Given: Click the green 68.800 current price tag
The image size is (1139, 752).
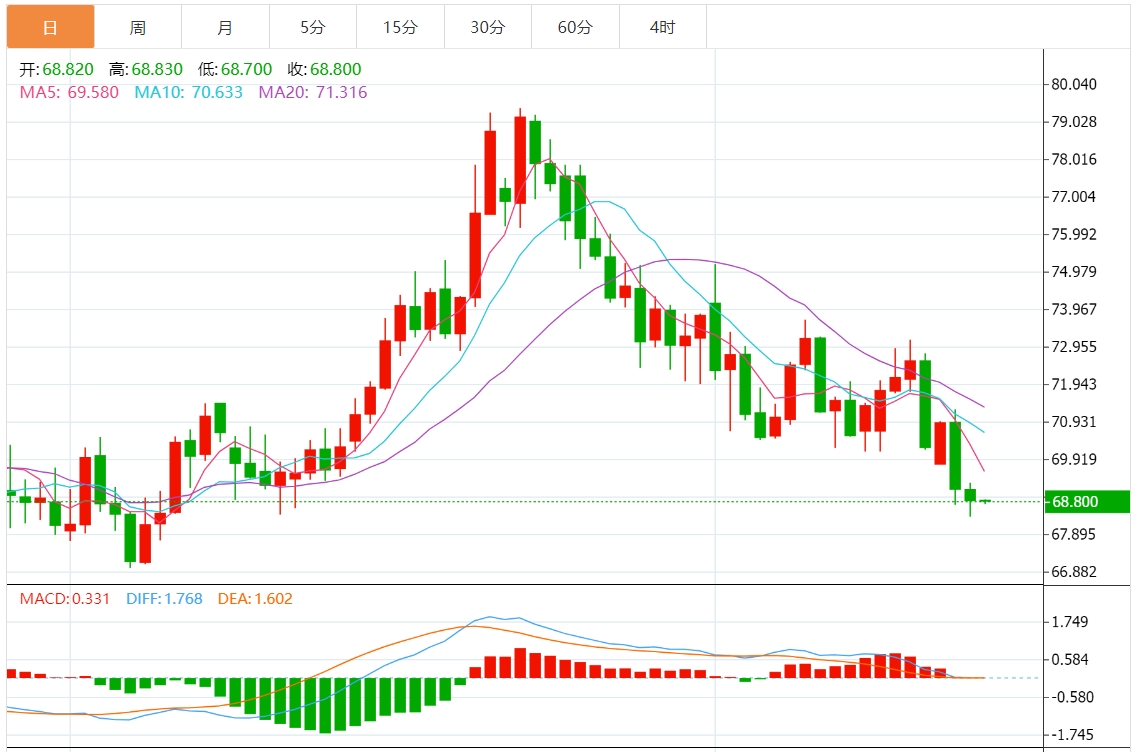Looking at the screenshot, I should click(1087, 501).
